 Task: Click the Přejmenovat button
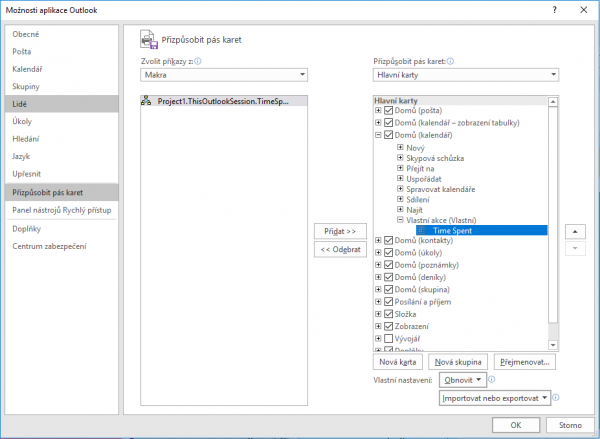tap(525, 362)
